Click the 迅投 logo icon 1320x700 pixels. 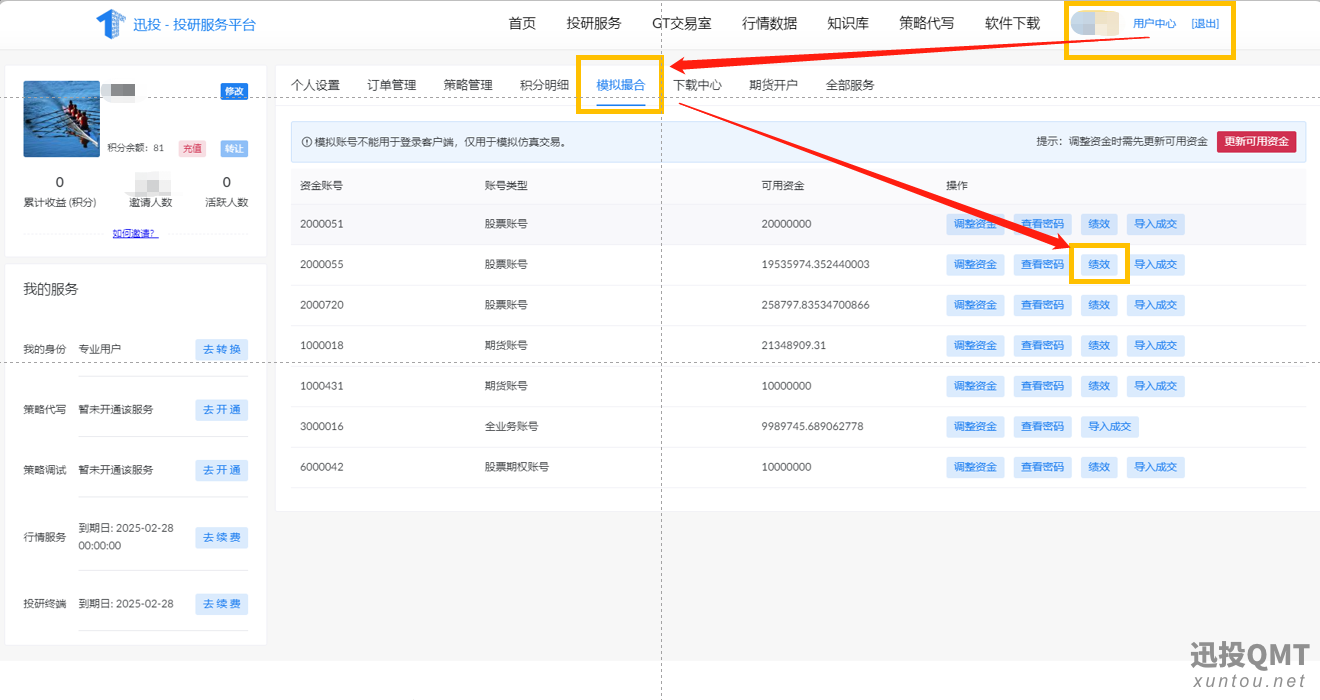(110, 24)
